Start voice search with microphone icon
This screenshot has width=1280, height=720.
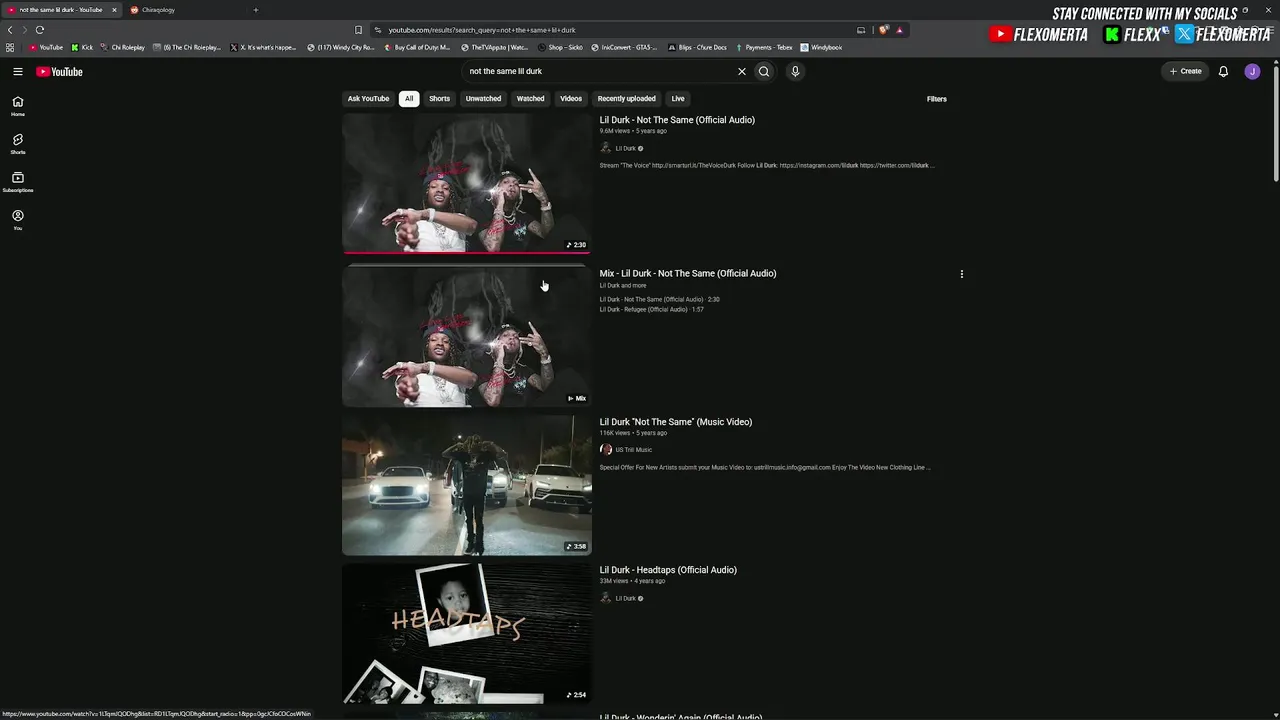tap(795, 71)
